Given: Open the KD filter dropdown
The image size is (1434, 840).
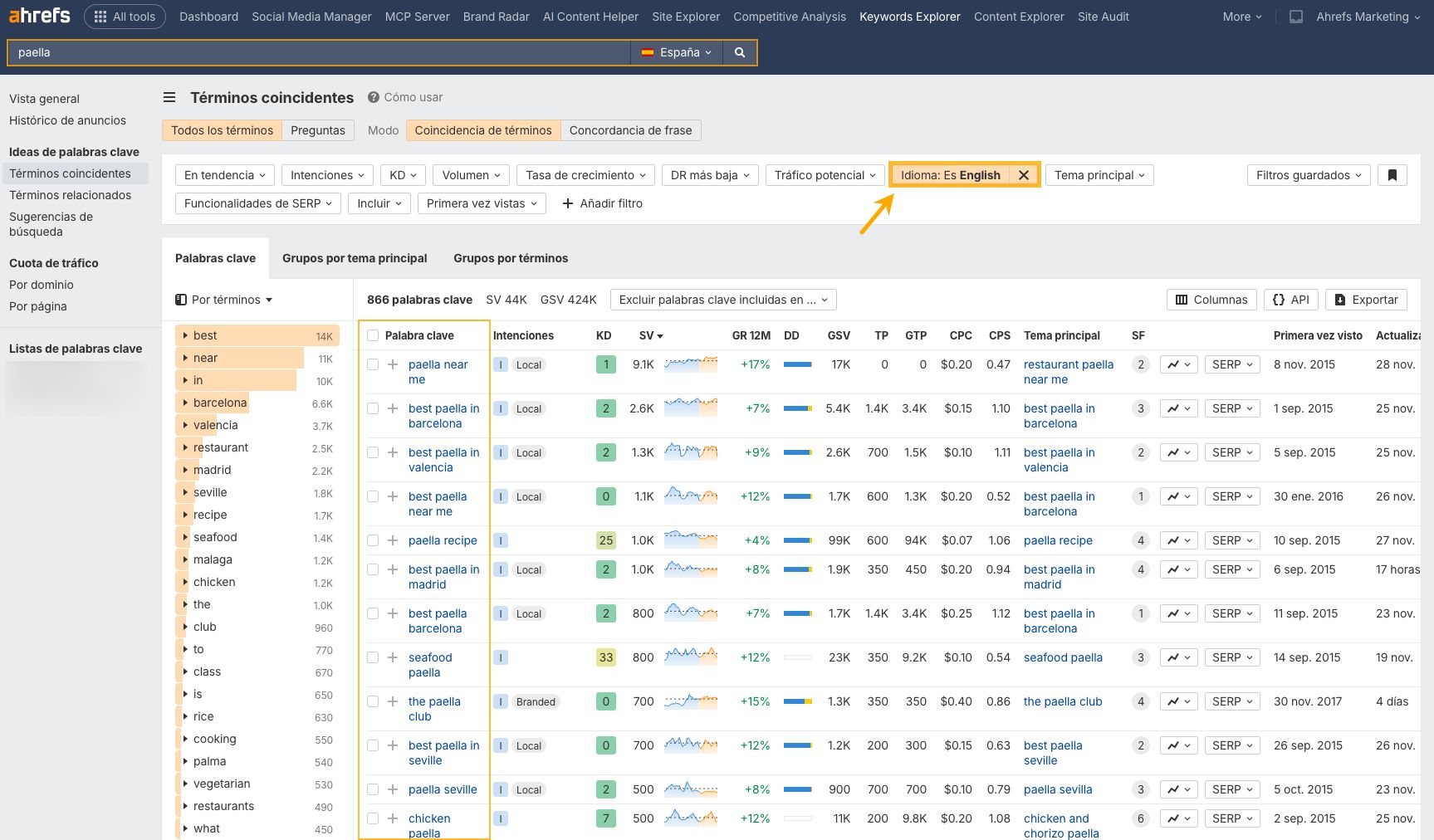Looking at the screenshot, I should click(x=403, y=174).
